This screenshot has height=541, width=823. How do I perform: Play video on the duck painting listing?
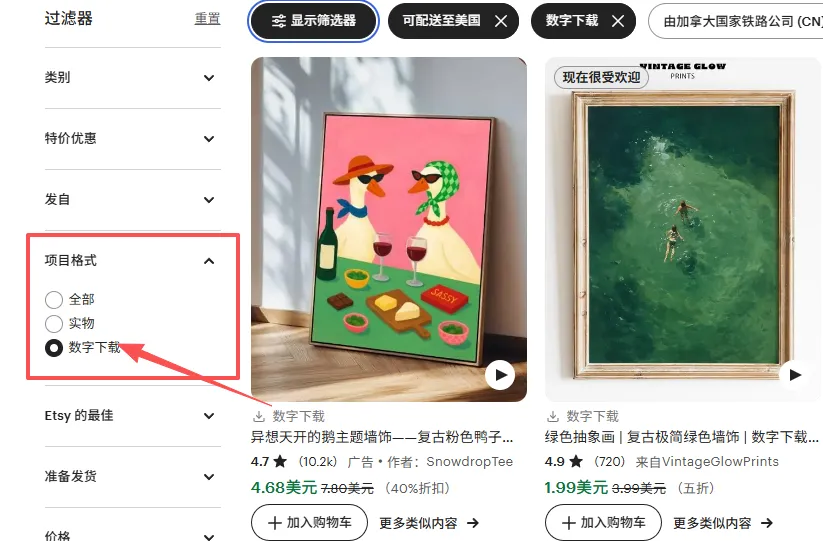(500, 375)
